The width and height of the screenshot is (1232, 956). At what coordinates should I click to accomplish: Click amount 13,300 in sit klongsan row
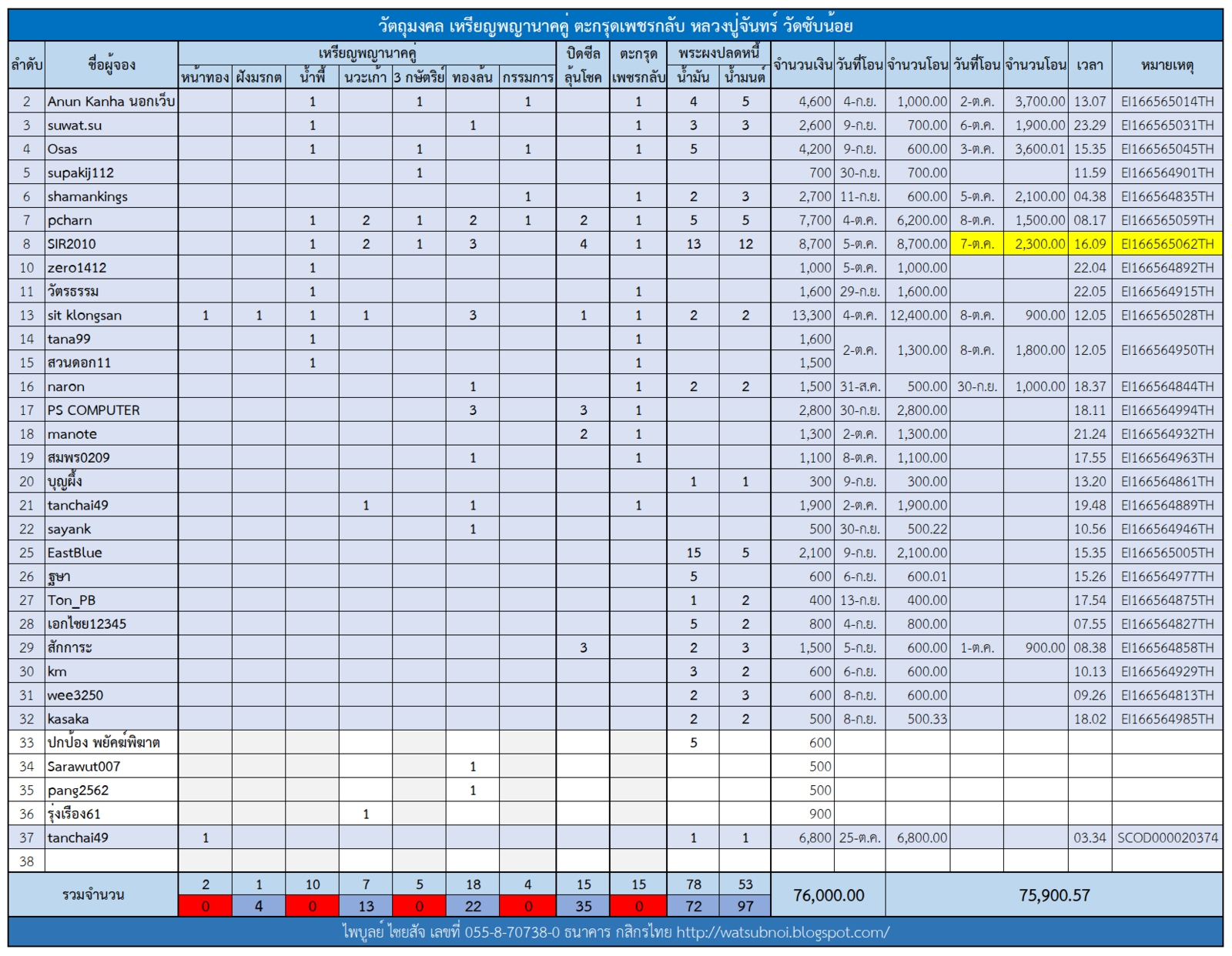[x=803, y=315]
